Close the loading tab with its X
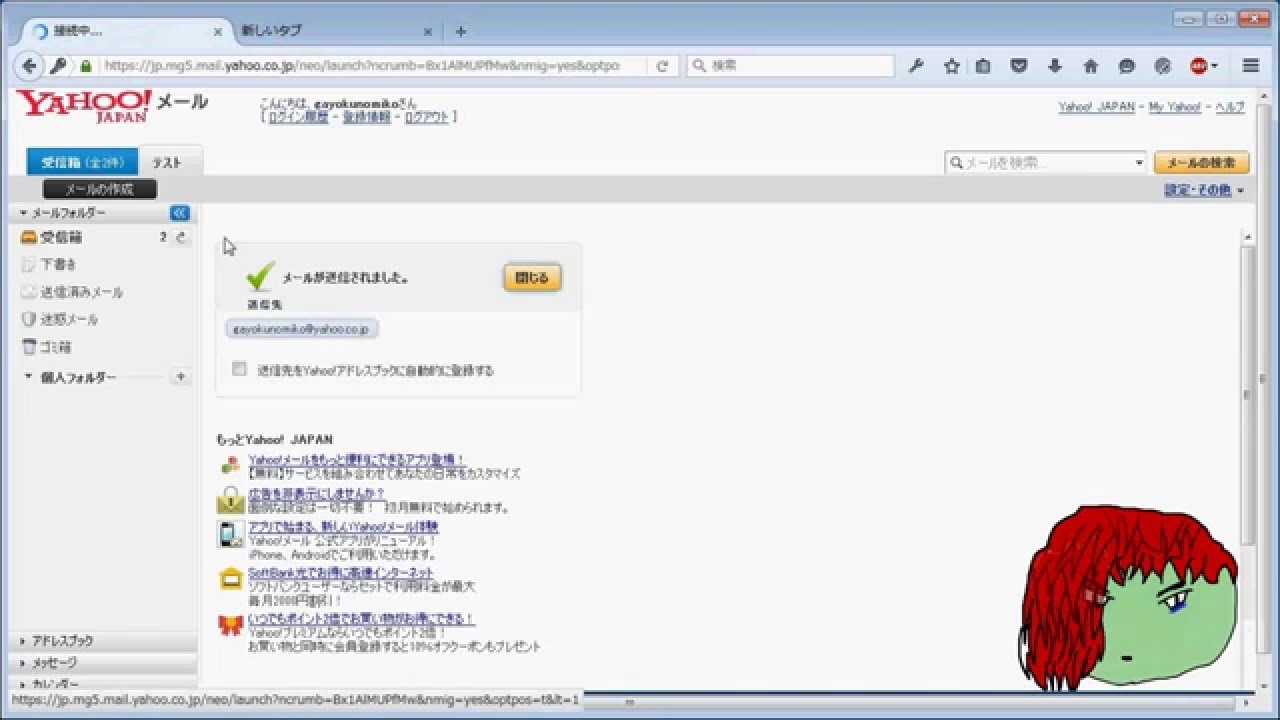This screenshot has width=1280, height=720. (x=218, y=31)
